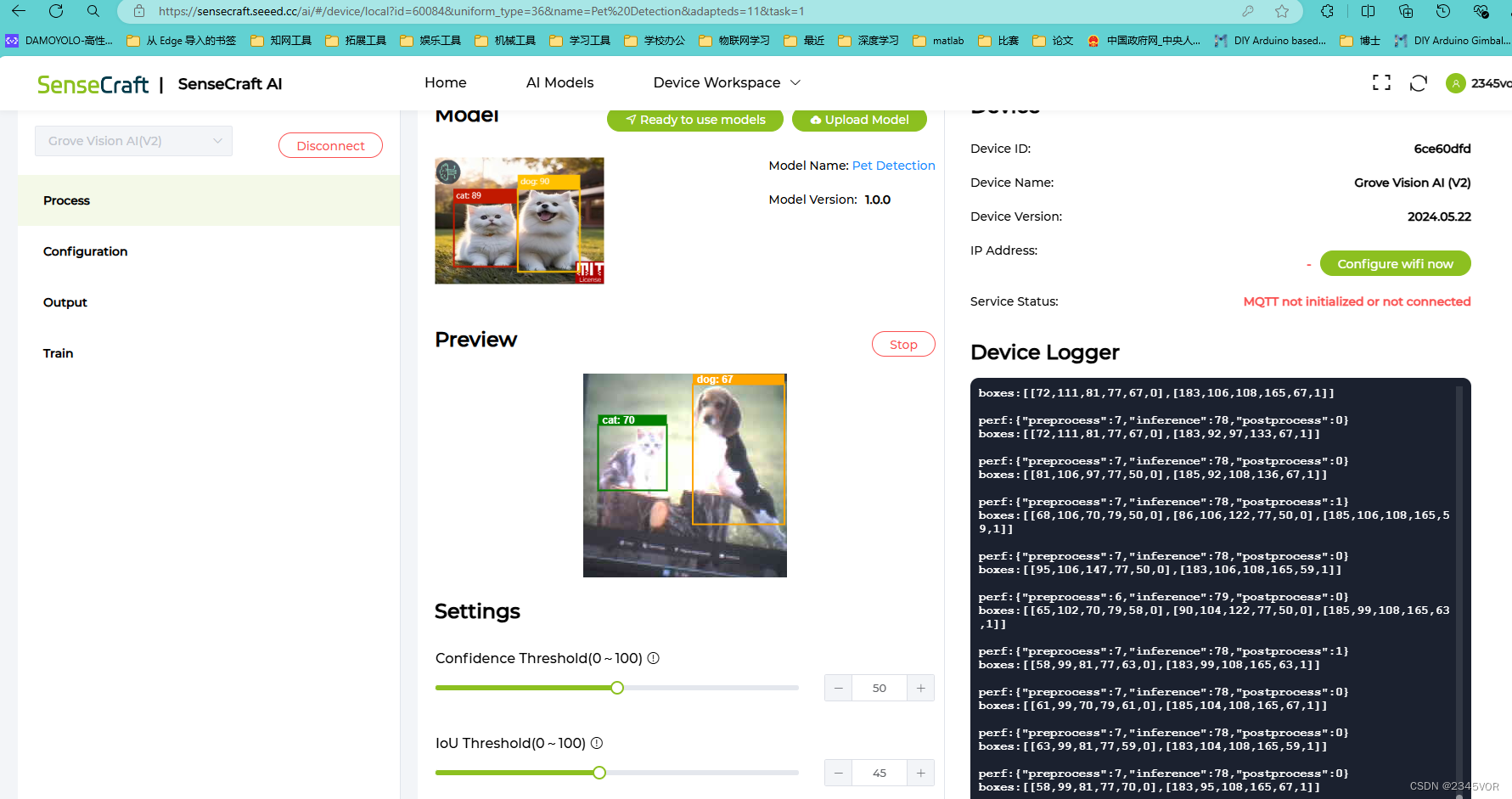
Task: Click Ready to use models button
Action: click(695, 120)
